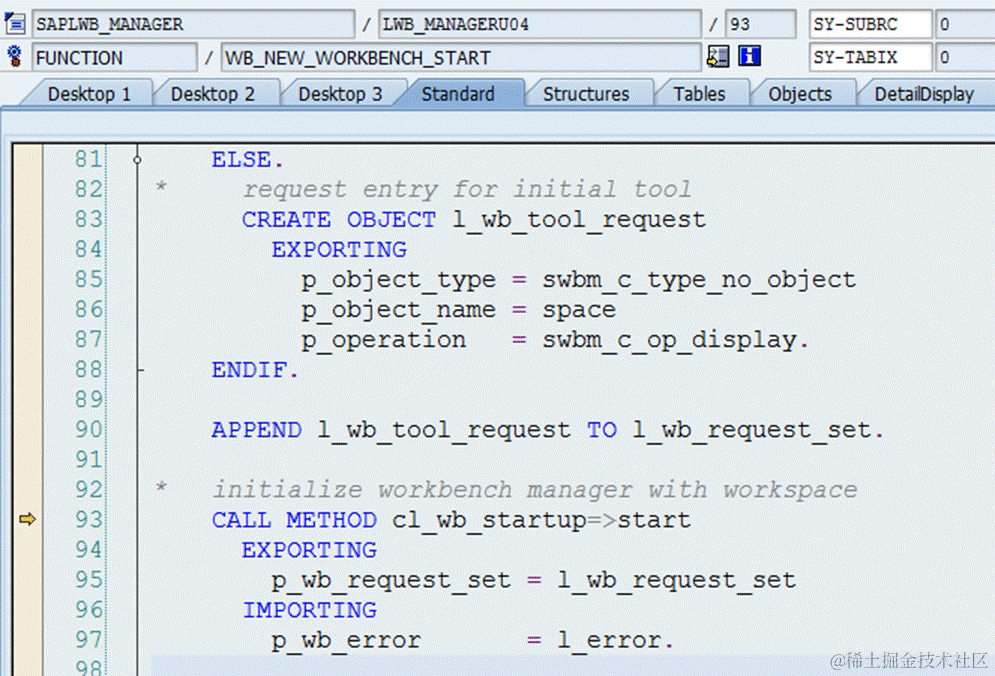Click the comment text on line 92
995x676 pixels.
[535, 490]
